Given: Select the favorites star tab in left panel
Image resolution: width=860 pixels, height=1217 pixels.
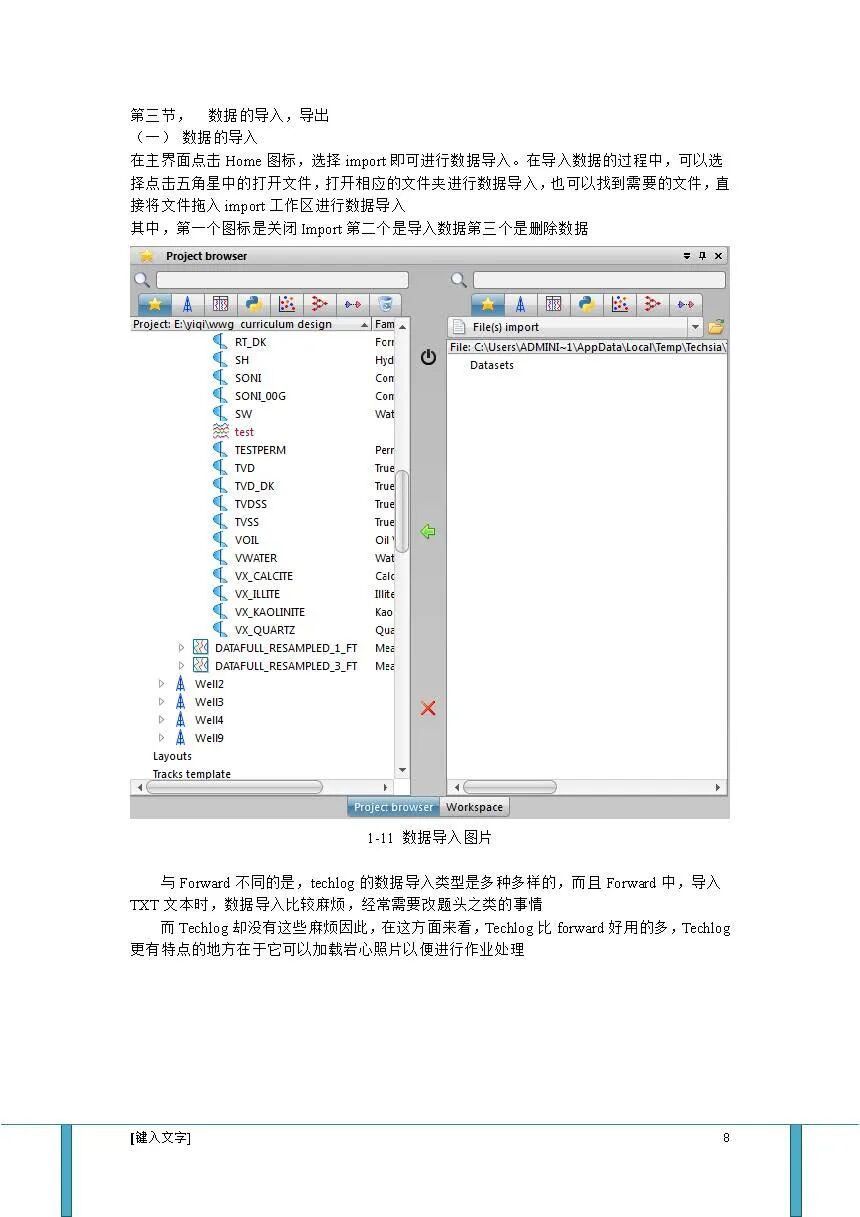Looking at the screenshot, I should tap(155, 304).
